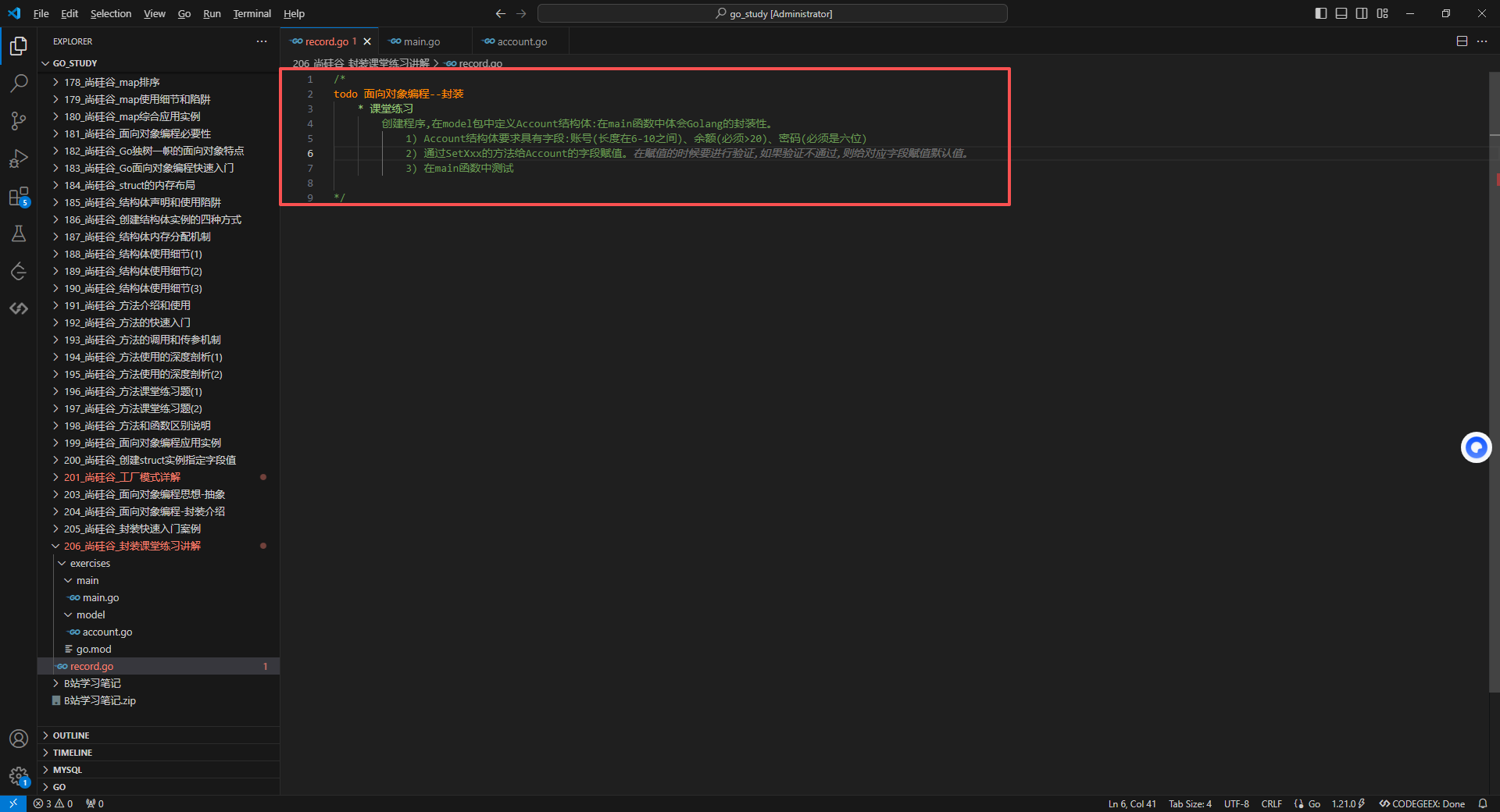Expand the MYSQL section
Image resolution: width=1500 pixels, height=812 pixels.
tap(159, 770)
